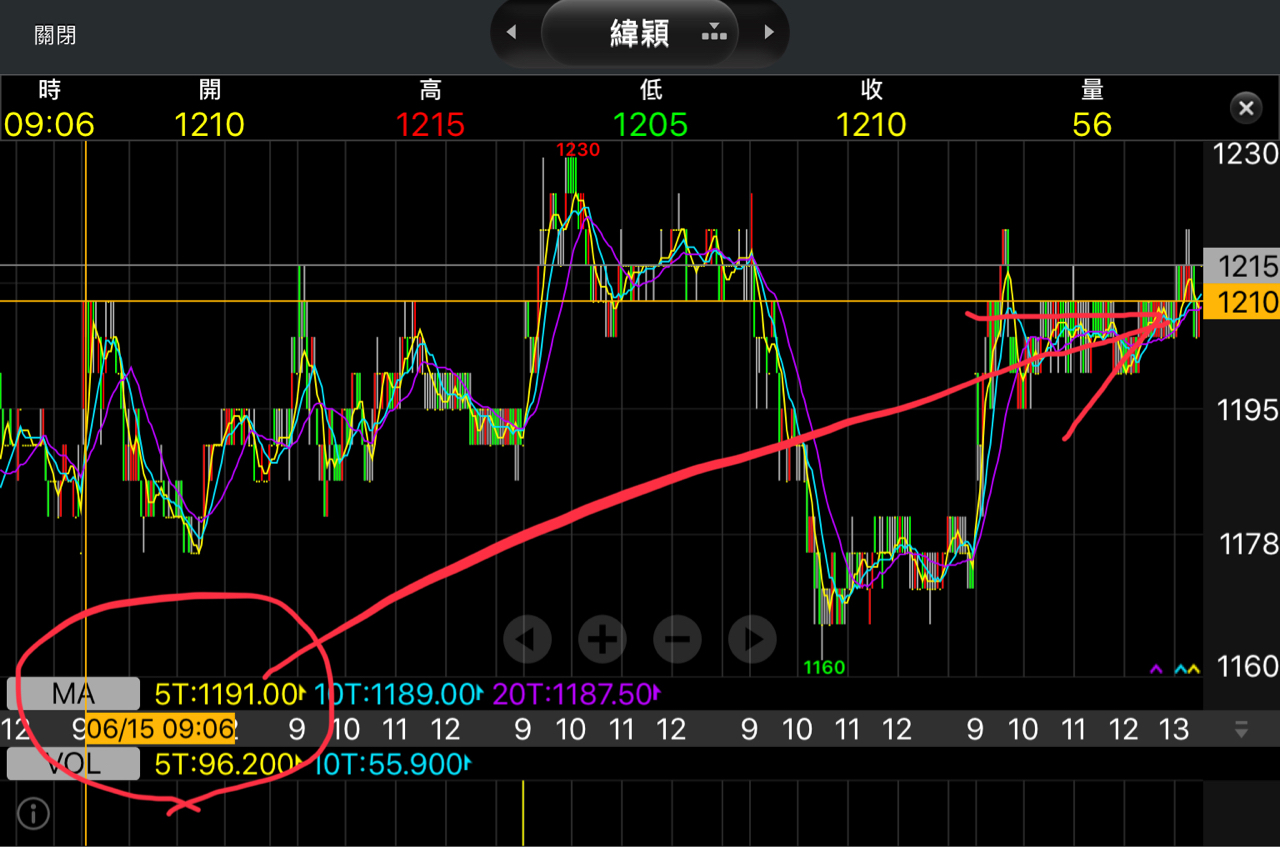The image size is (1280, 847).
Task: Zoom out the chart with minus button
Action: pos(677,639)
